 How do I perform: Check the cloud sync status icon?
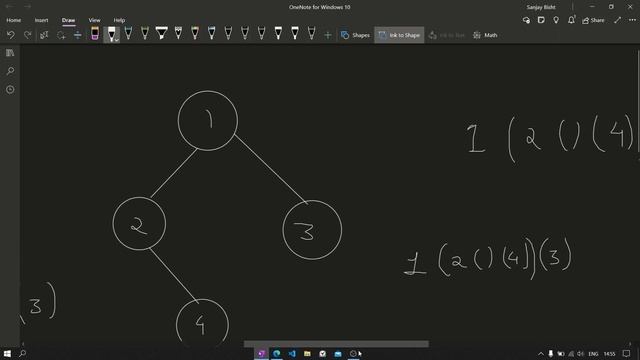tap(526, 20)
